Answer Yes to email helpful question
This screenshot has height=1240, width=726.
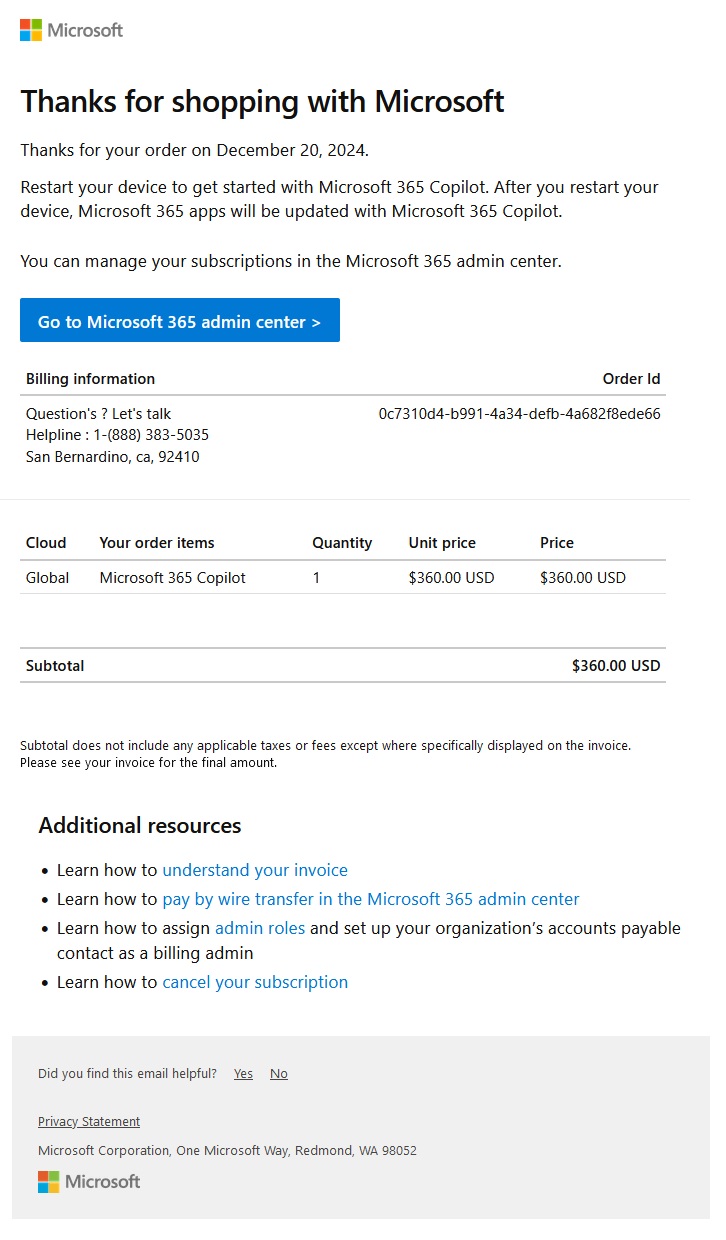[243, 1073]
